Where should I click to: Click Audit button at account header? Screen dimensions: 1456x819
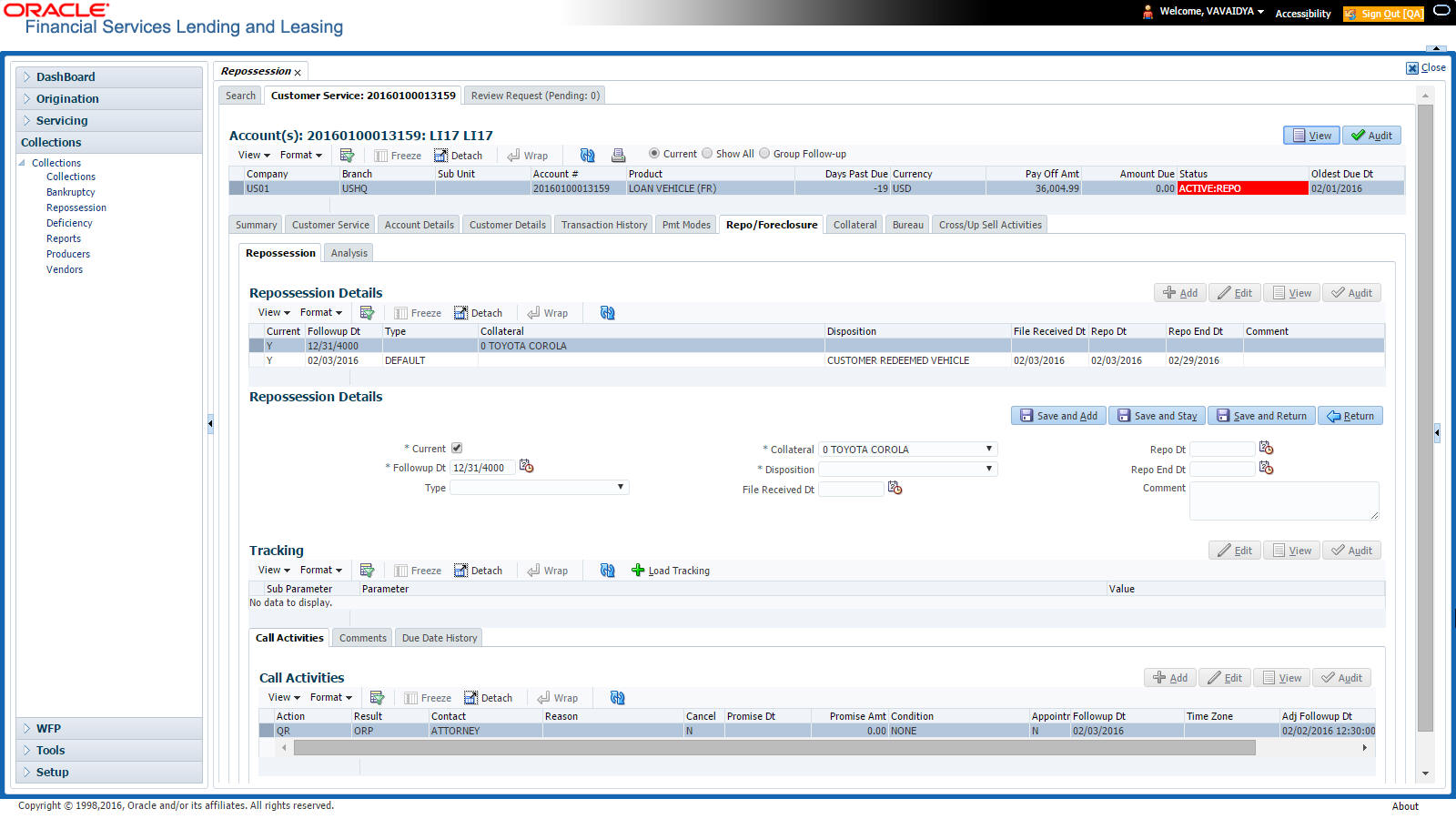(x=1371, y=136)
